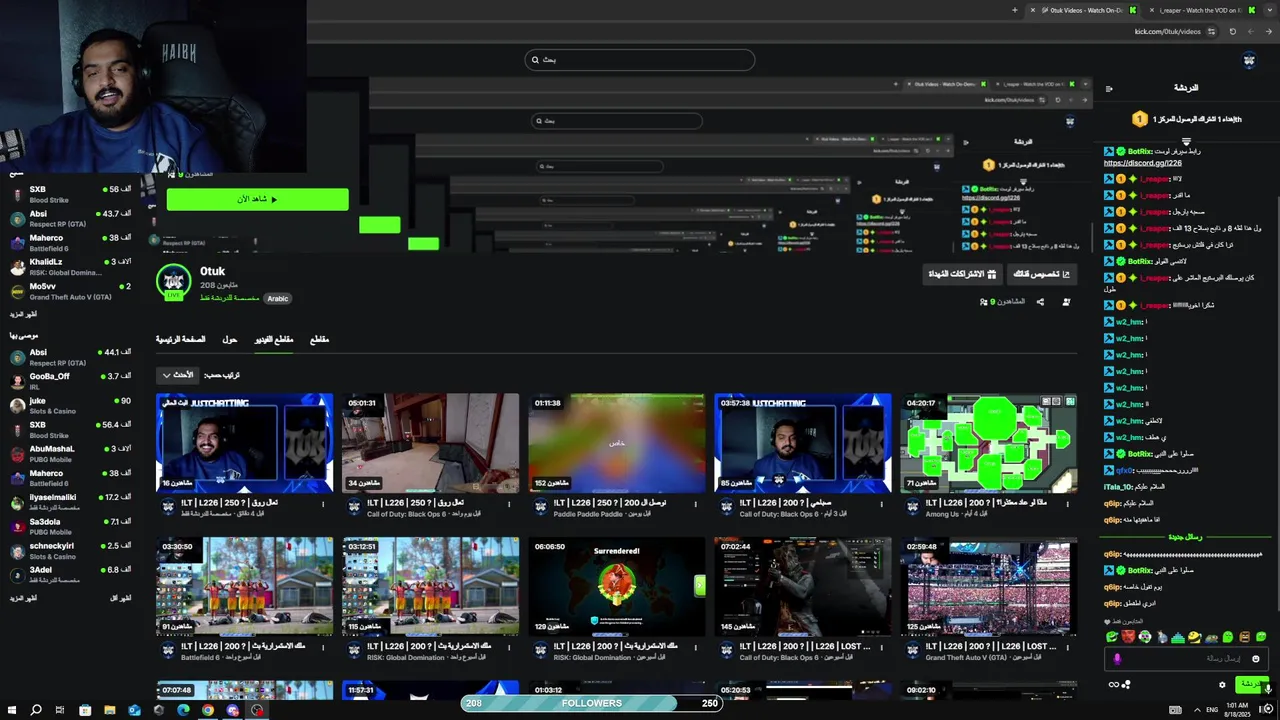The image size is (1280, 720).
Task: Select مقاطع tab
Action: tap(319, 339)
